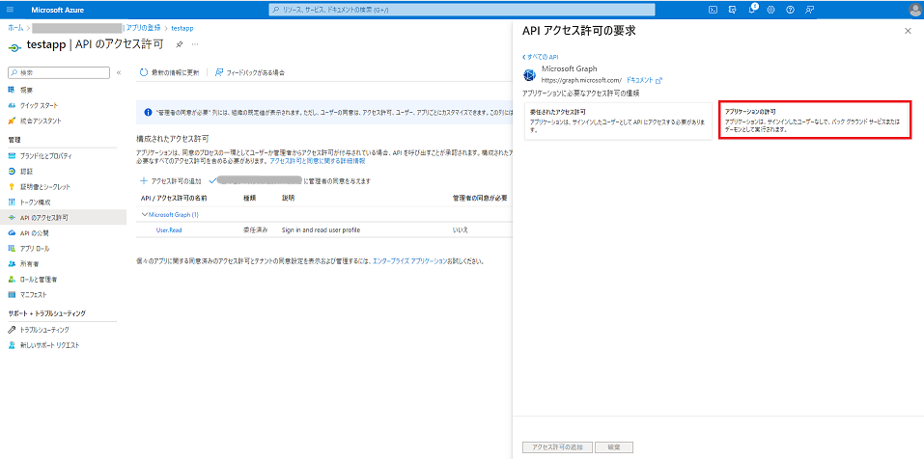Refresh with 最新の情報に更新

(170, 72)
